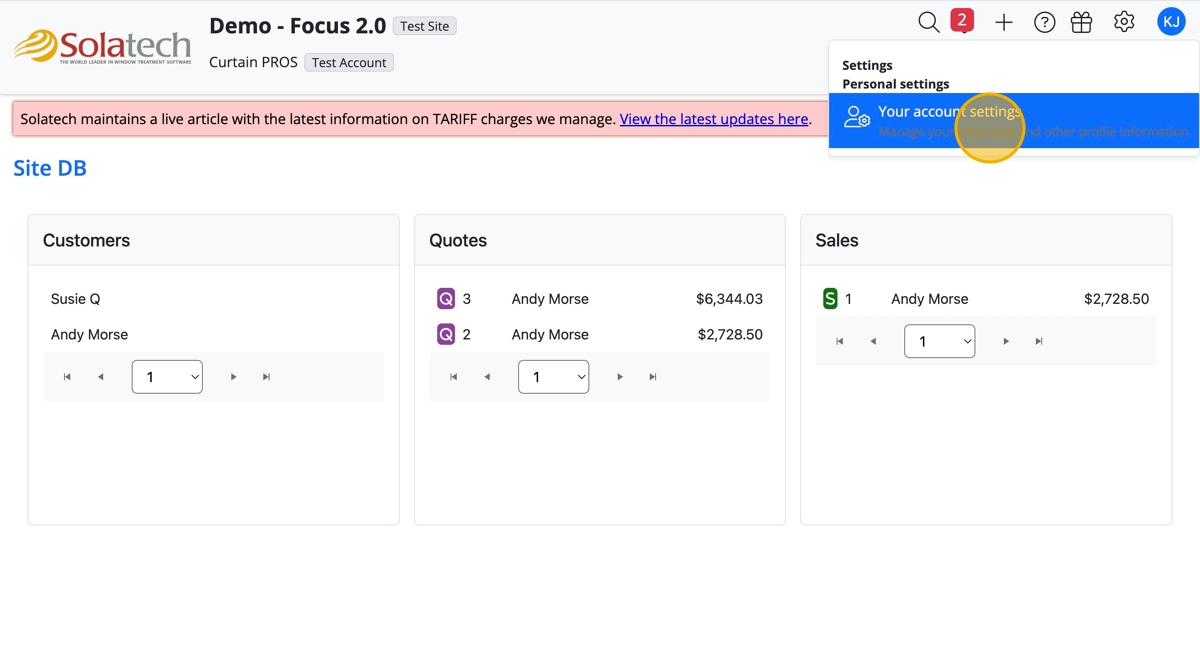
Task: Open the help question mark icon
Action: [x=1044, y=22]
